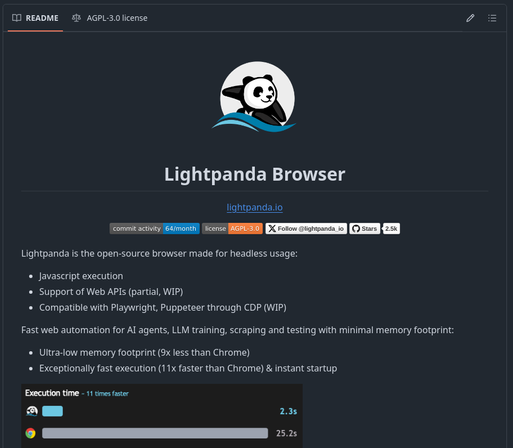Open the README tab
Screen dimensions: 513x448
click(x=35, y=18)
